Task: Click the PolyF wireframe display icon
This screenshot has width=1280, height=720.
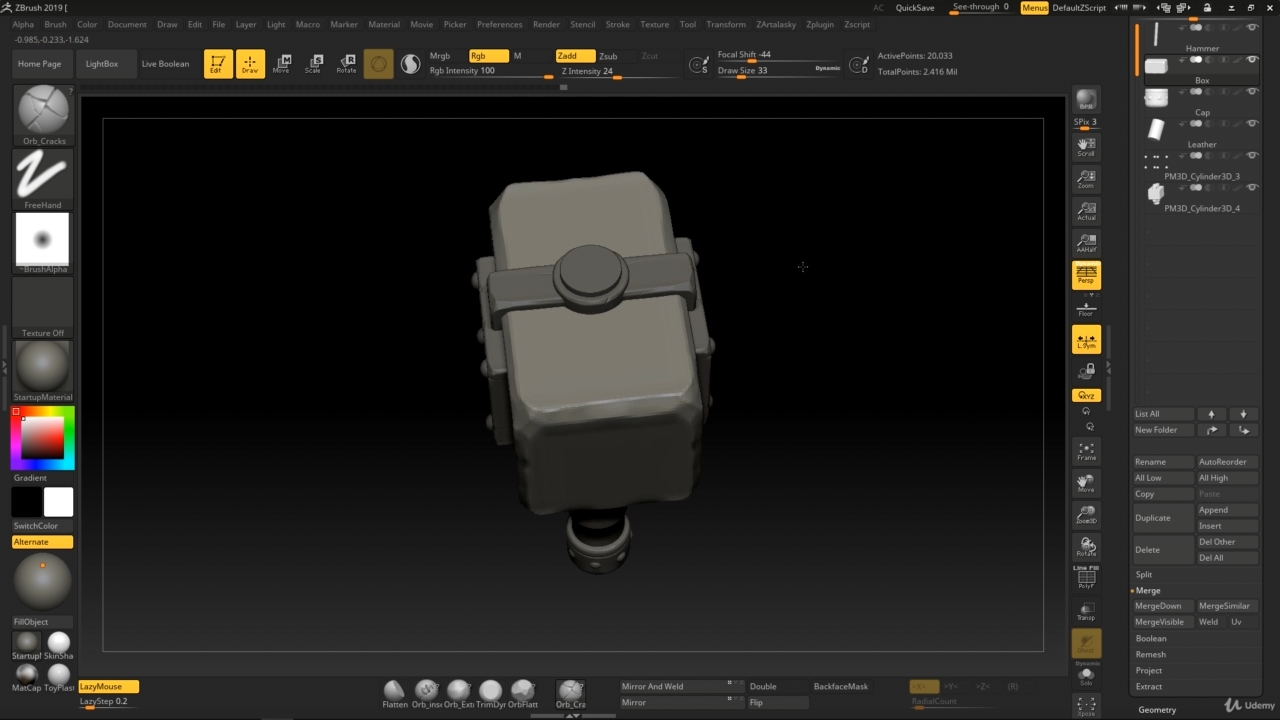Action: point(1085,579)
